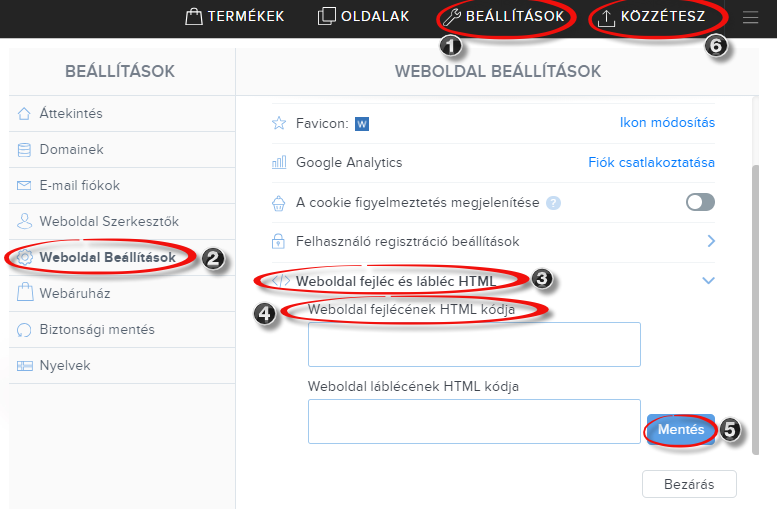Screen dimensions: 777x509
Task: Click the Mentés save button
Action: coord(681,429)
